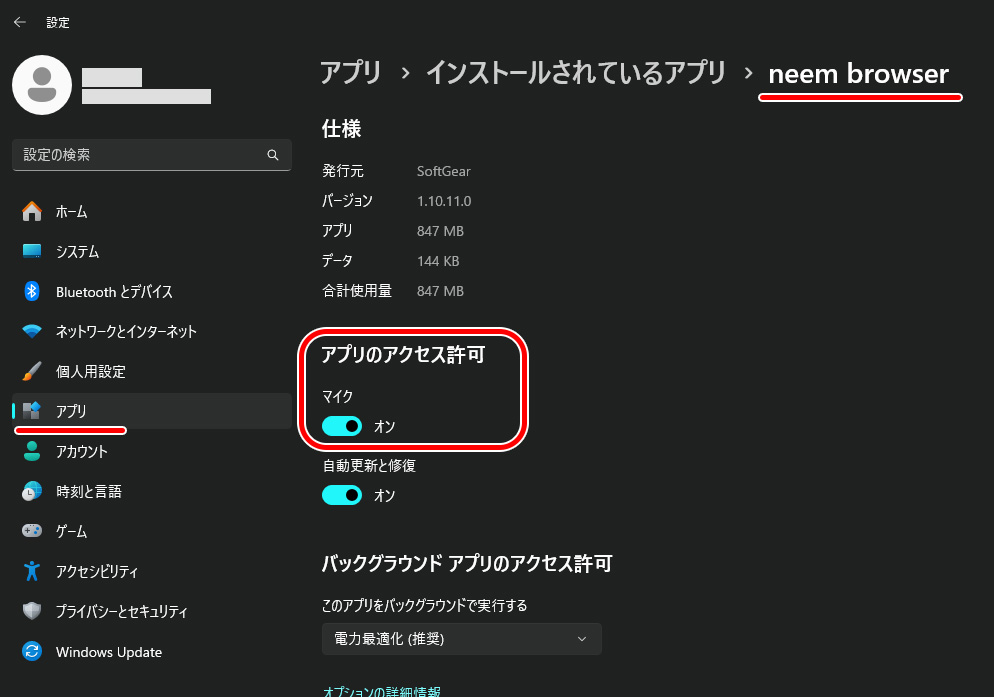Open アカウント settings page
Screen dimensions: 994x697
click(x=152, y=451)
